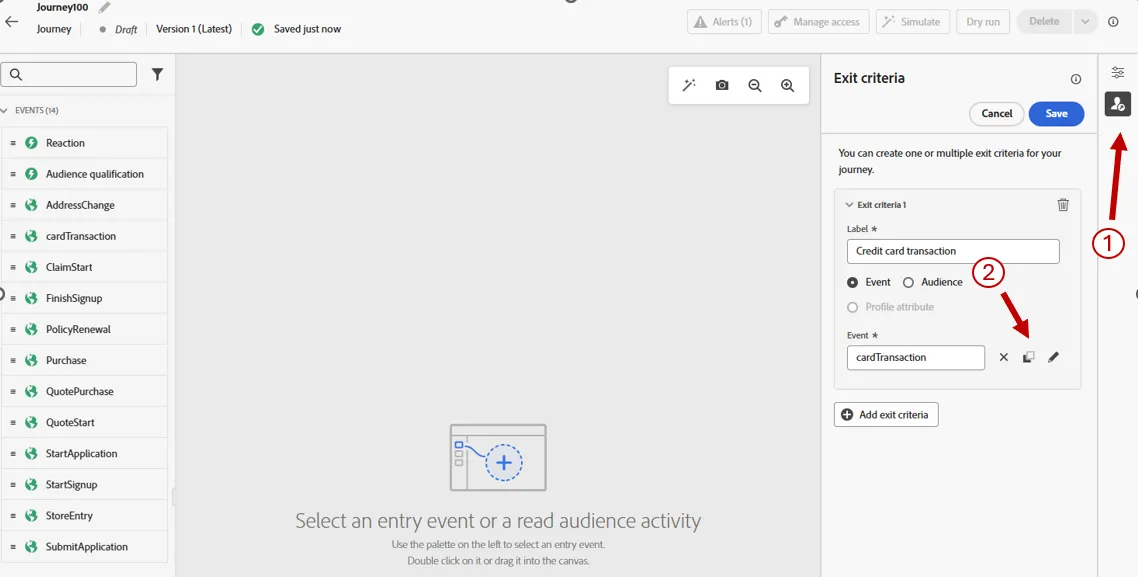Choose the Audience radio option
Screen dimensions: 1138x577
(908, 282)
